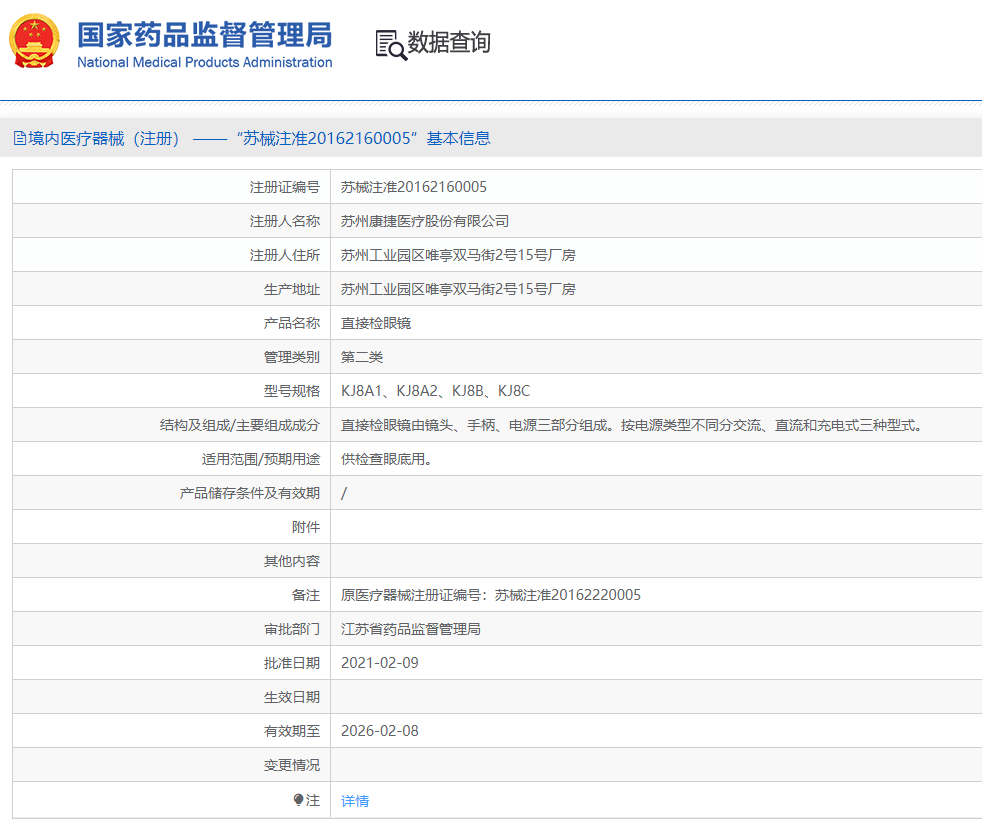Click 供检查眼底用。 intended use value
The height and width of the screenshot is (830, 982).
coord(386,459)
